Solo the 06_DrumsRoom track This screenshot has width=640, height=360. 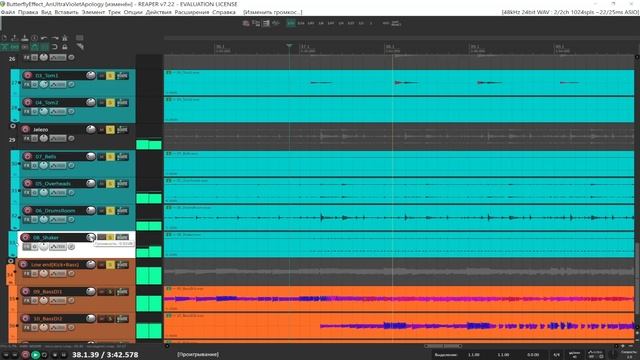pos(110,210)
